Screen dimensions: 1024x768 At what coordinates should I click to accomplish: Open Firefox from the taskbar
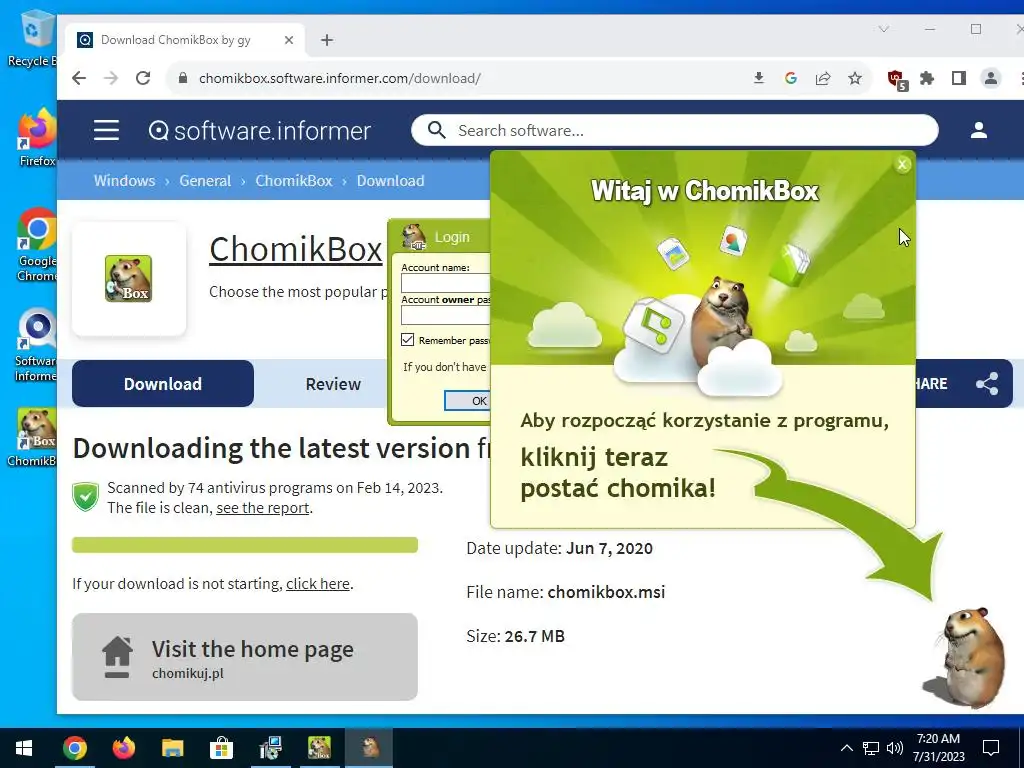coord(123,748)
